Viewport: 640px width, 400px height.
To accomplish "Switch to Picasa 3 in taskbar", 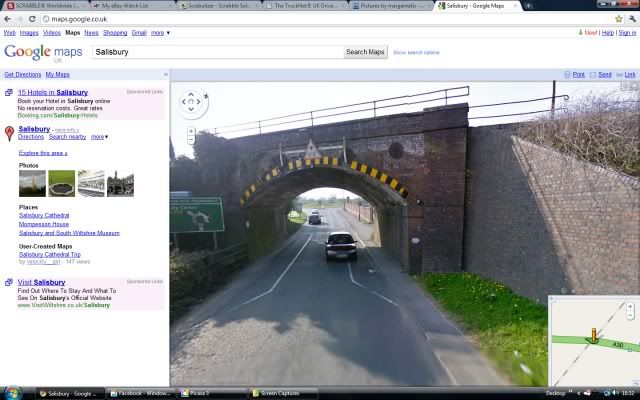I will [x=212, y=393].
